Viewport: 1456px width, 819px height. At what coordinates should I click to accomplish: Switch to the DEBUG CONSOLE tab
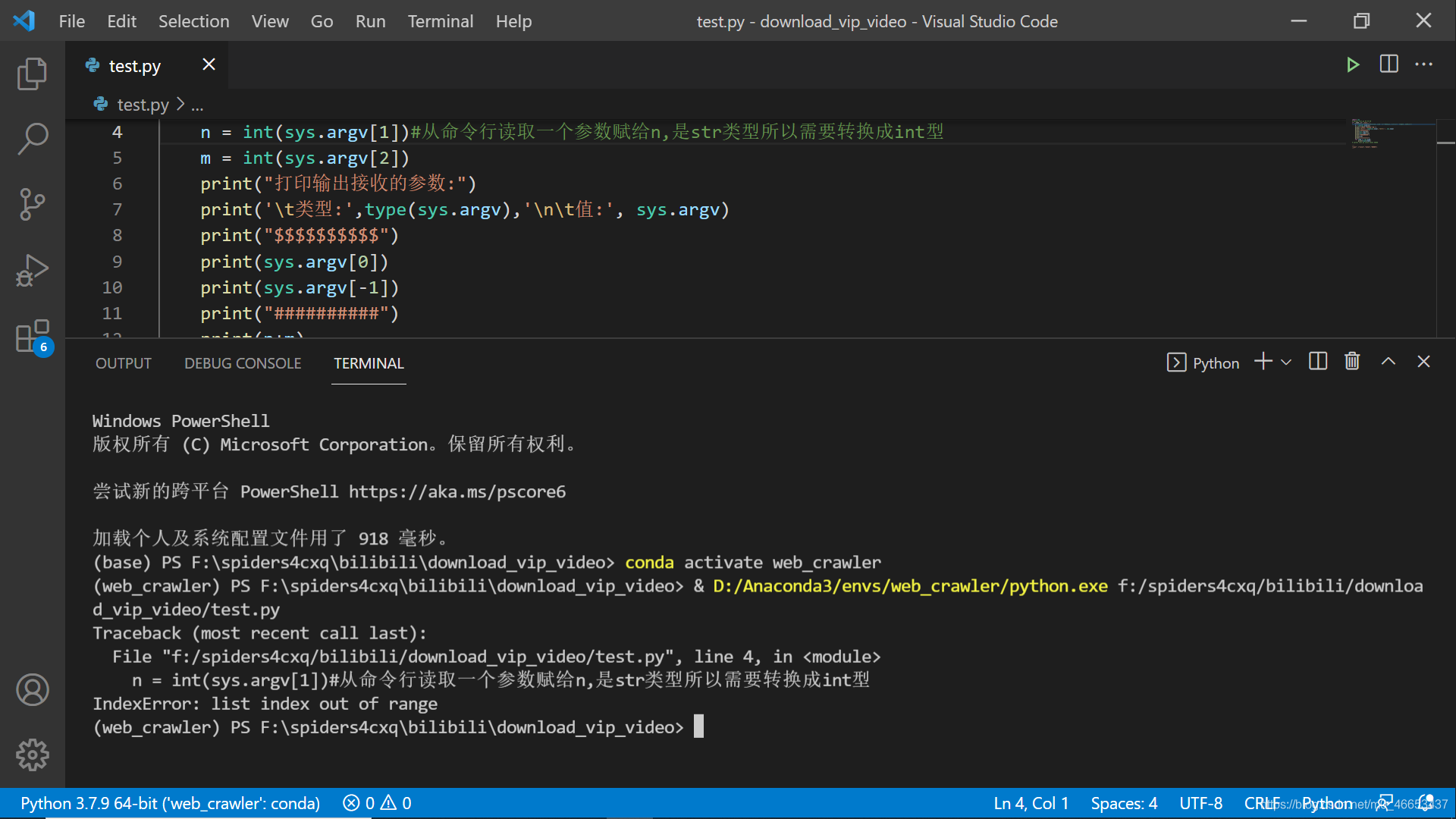click(x=242, y=363)
